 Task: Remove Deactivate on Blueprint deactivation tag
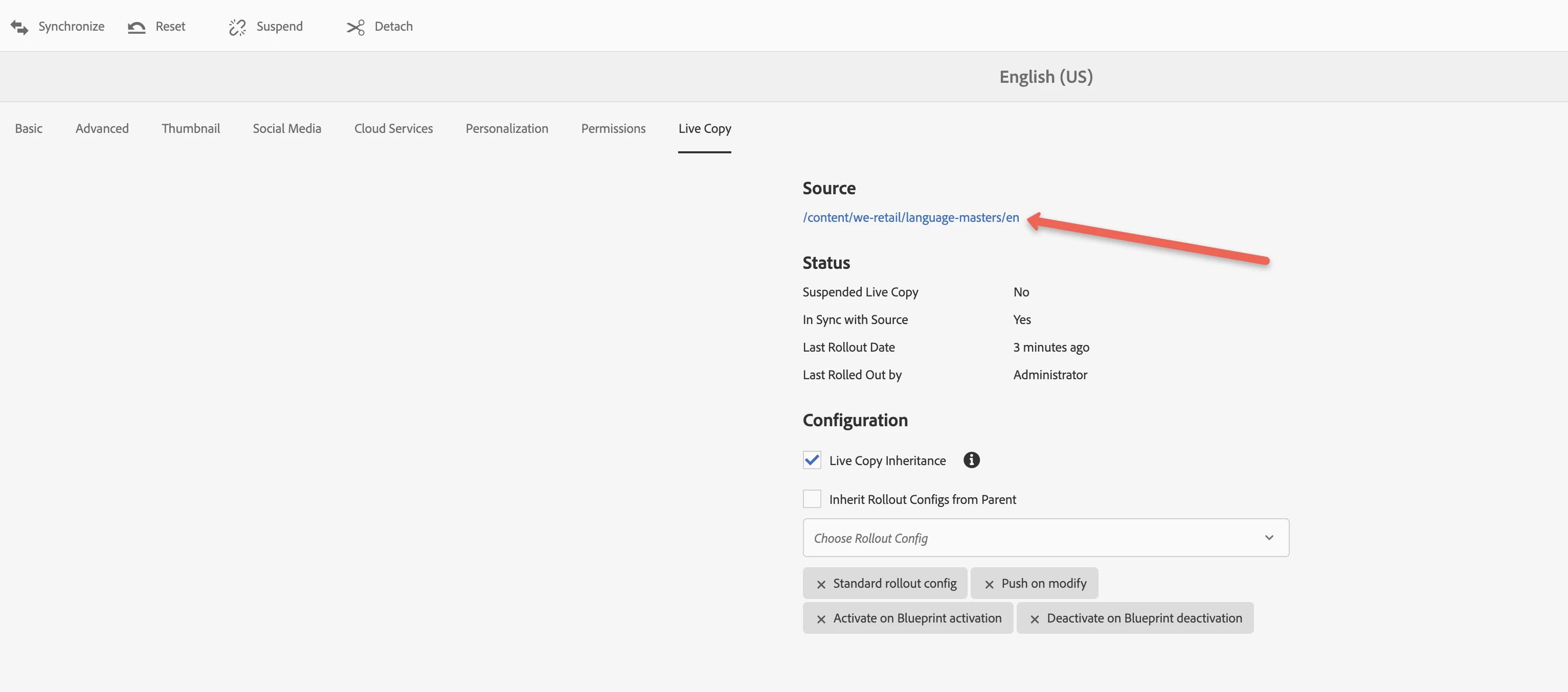coord(1034,619)
